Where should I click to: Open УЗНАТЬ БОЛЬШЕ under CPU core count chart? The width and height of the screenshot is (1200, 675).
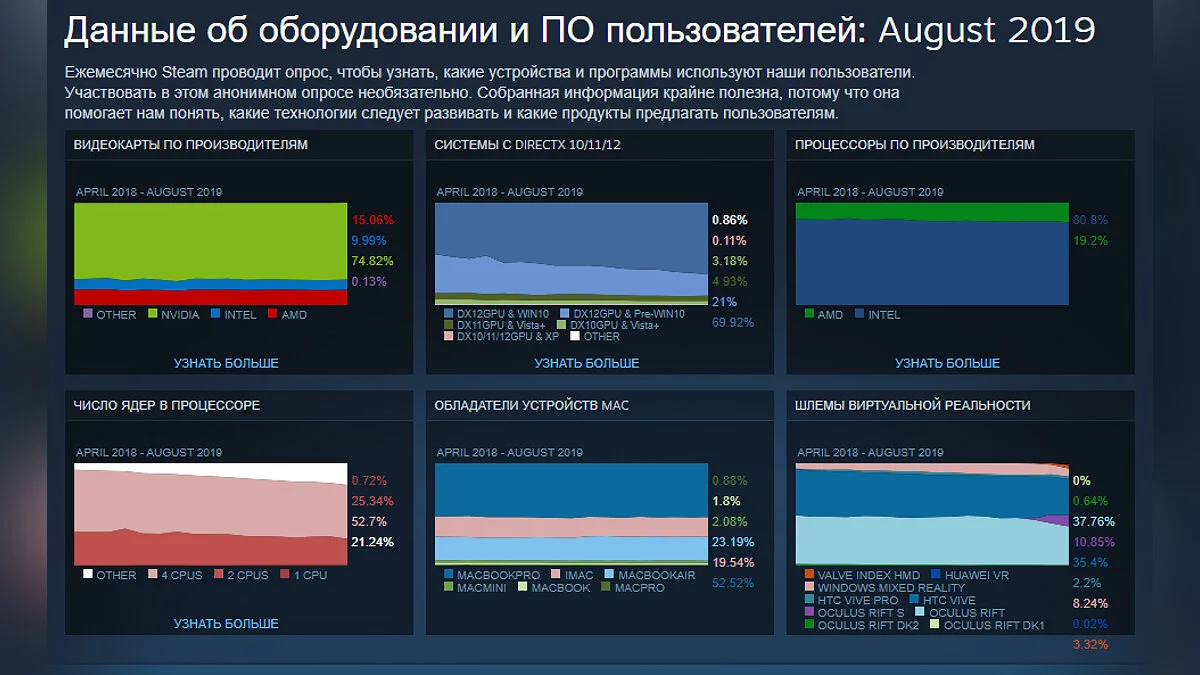226,623
